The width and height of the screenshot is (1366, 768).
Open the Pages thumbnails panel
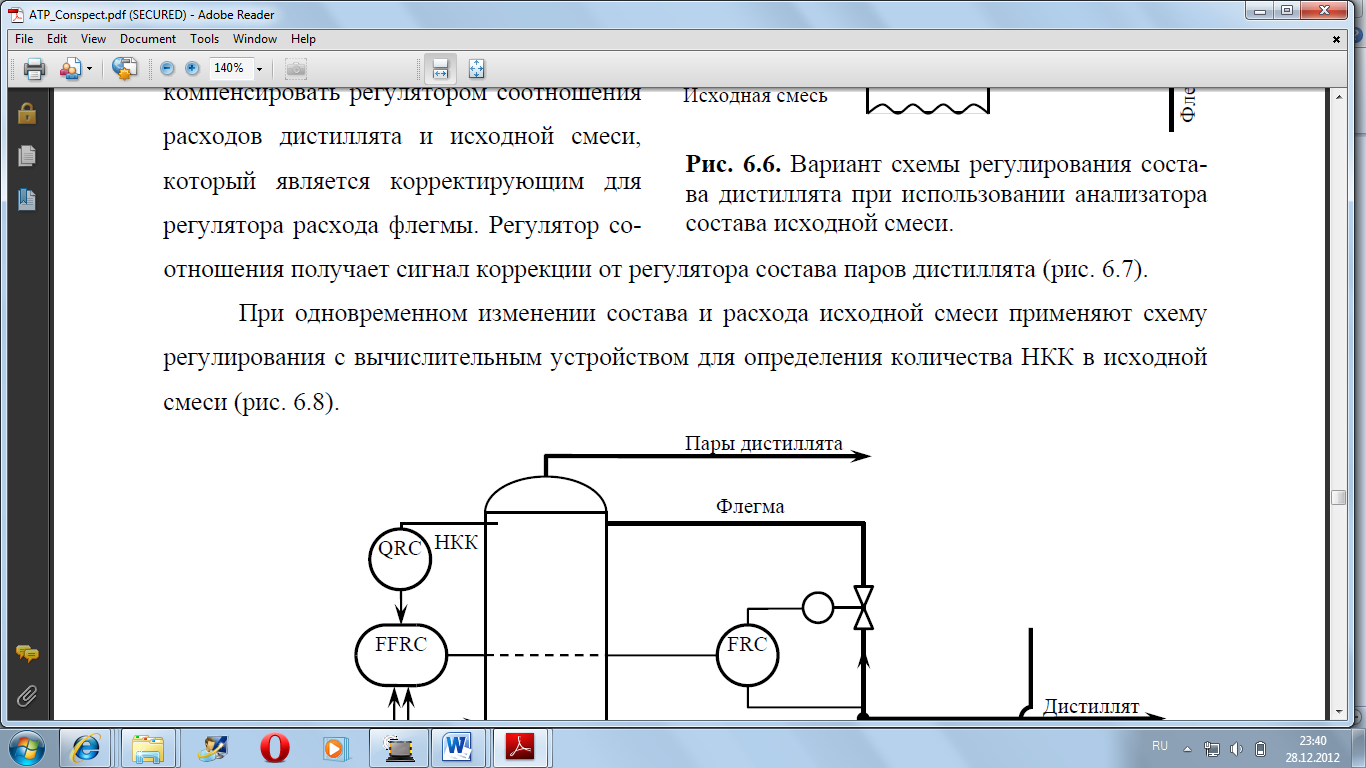[x=27, y=156]
